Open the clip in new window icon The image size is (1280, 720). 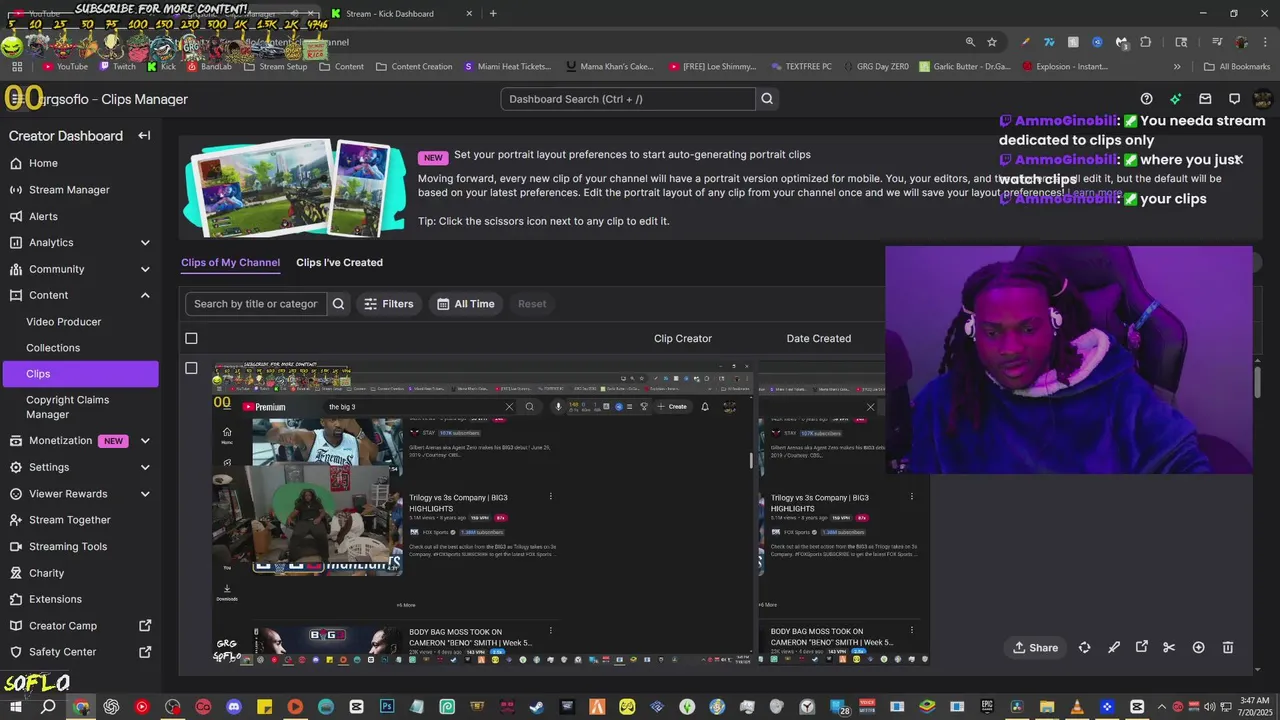[1142, 647]
